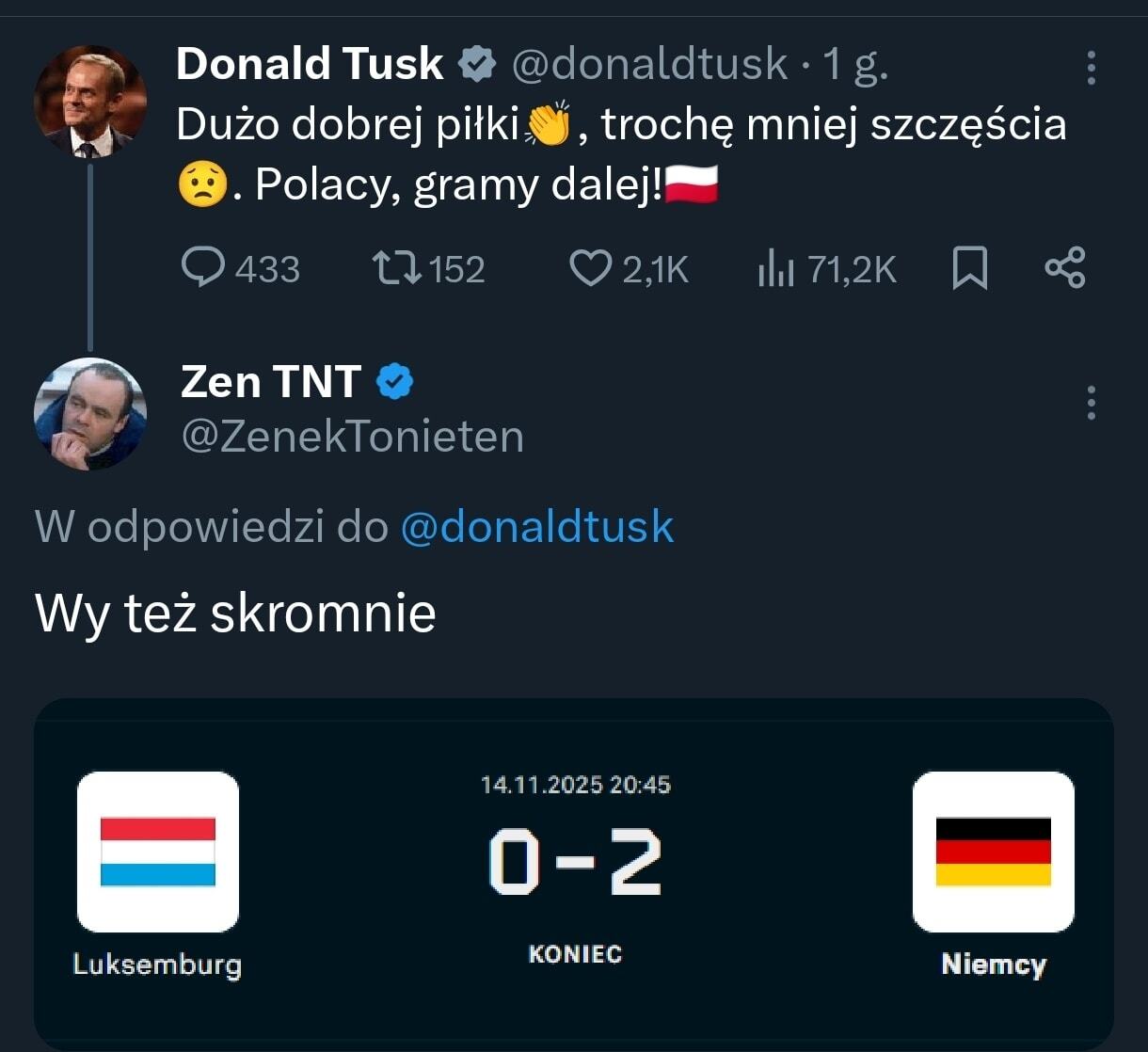Screen dimensions: 1148x1052
Task: Bookmark Donald Tusk's tweet
Action: 970,268
